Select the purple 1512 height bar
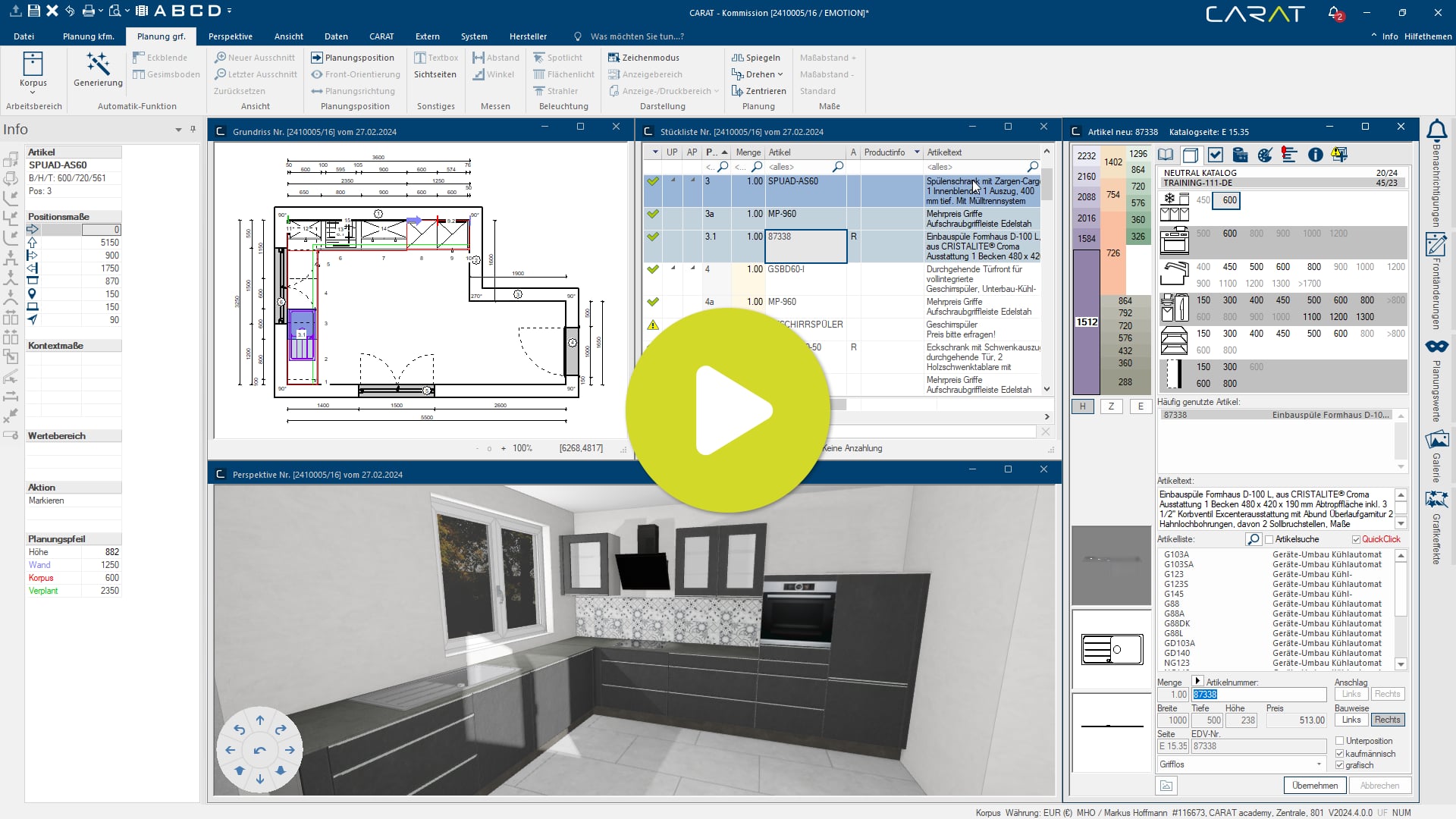The image size is (1456, 819). pos(1086,322)
